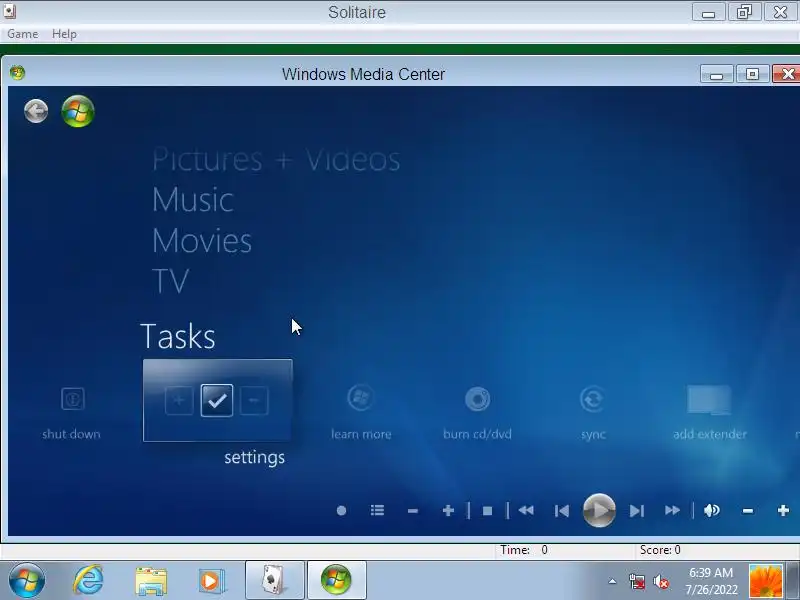The image size is (800, 600).
Task: Start playback with the round play button
Action: tap(599, 510)
